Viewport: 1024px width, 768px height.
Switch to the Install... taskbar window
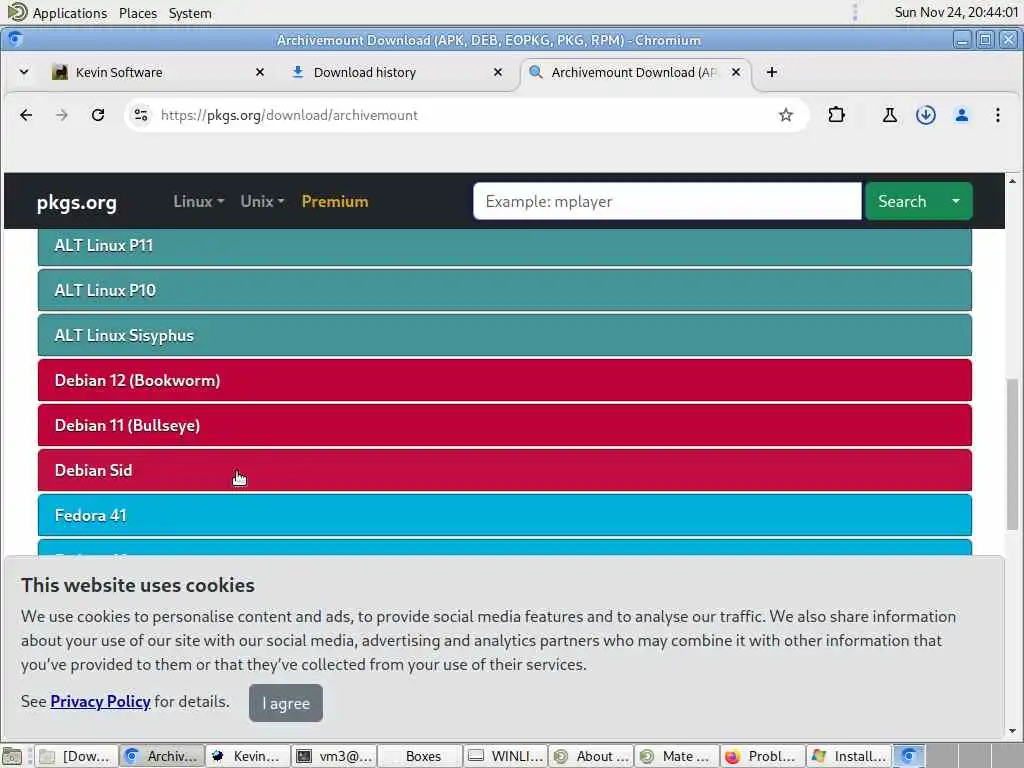click(848, 756)
